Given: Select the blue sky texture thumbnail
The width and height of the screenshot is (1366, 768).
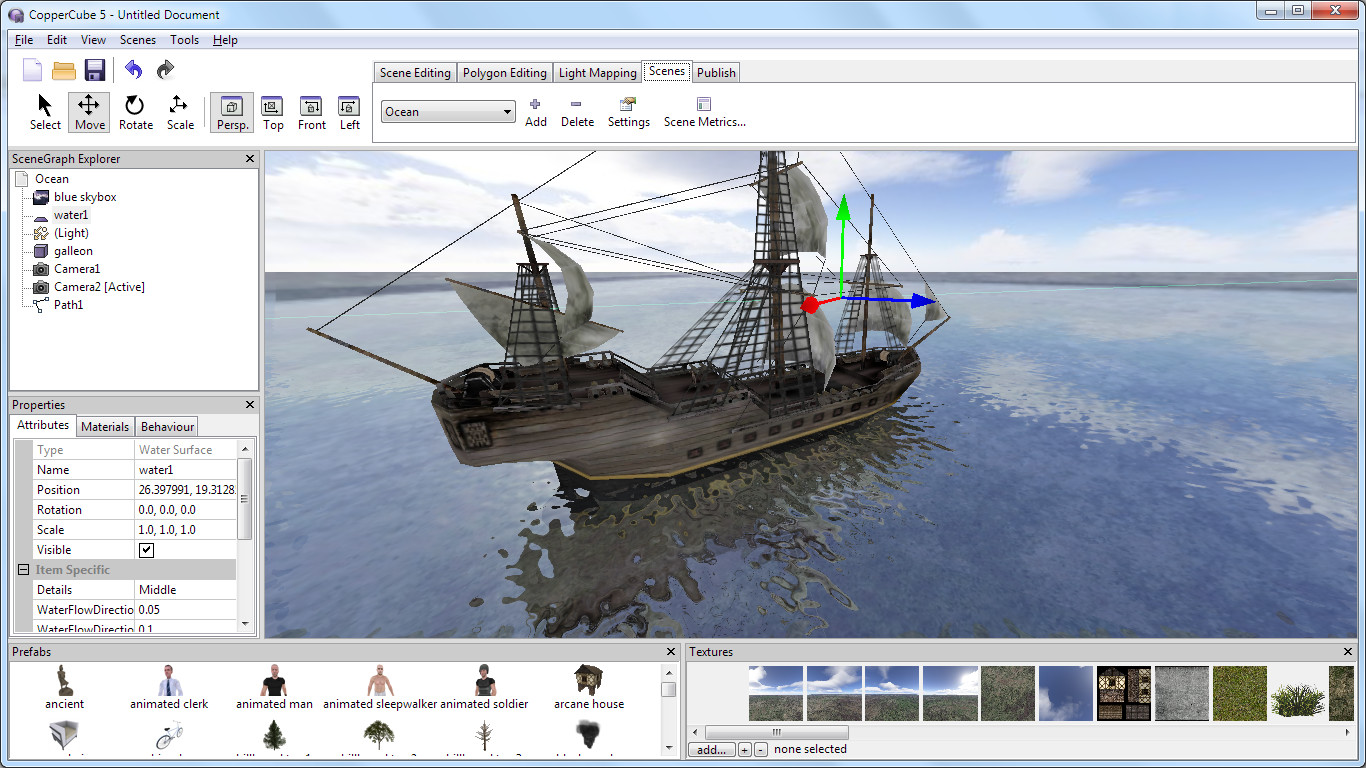Looking at the screenshot, I should pyautogui.click(x=1065, y=692).
